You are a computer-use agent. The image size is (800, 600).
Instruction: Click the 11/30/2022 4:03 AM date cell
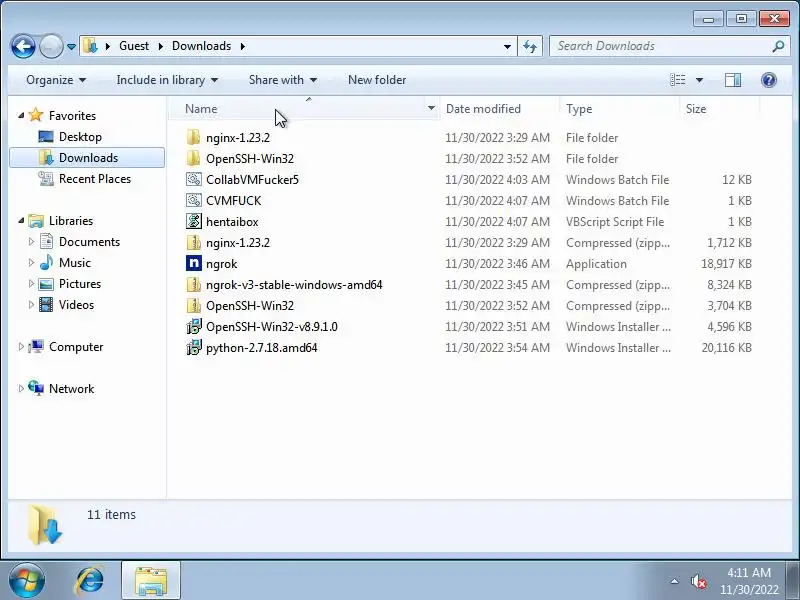497,180
